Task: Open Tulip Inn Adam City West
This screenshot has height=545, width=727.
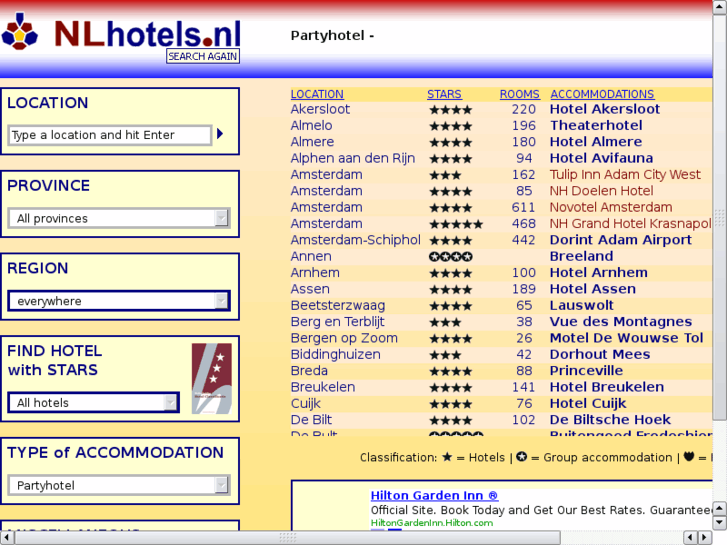Action: (625, 174)
